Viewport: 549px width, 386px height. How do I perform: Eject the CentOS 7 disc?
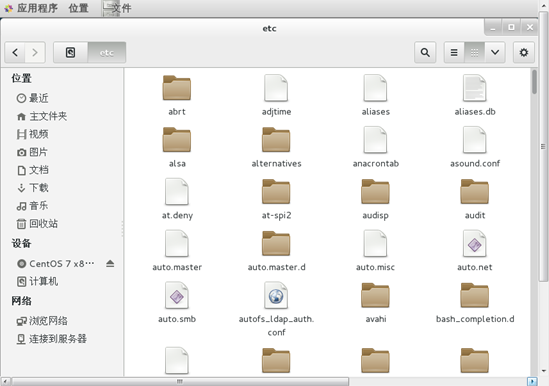(x=110, y=263)
